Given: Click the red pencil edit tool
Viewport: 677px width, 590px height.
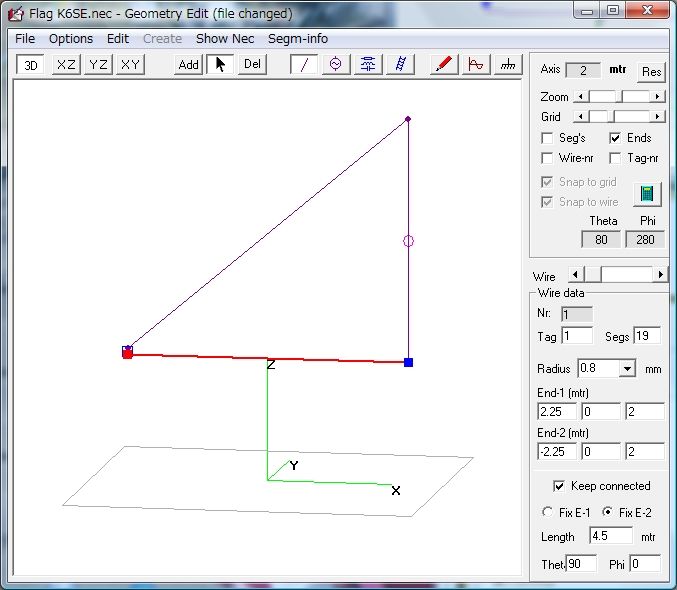Looking at the screenshot, I should 444,64.
